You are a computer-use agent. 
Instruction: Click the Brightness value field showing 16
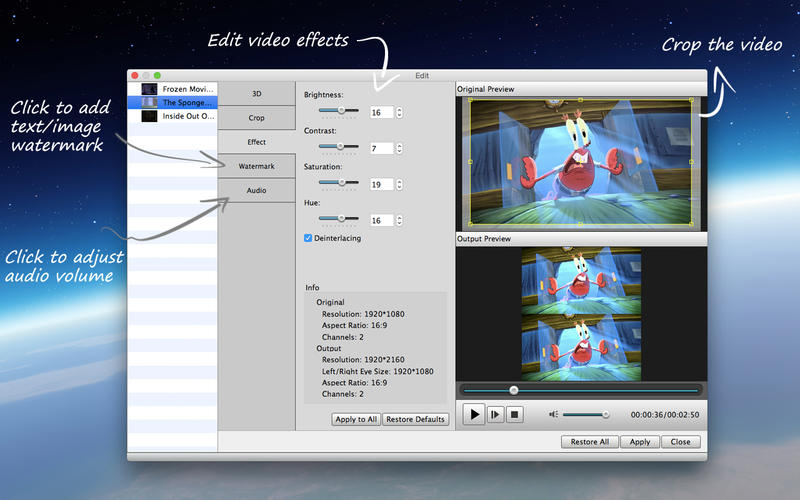tap(382, 112)
